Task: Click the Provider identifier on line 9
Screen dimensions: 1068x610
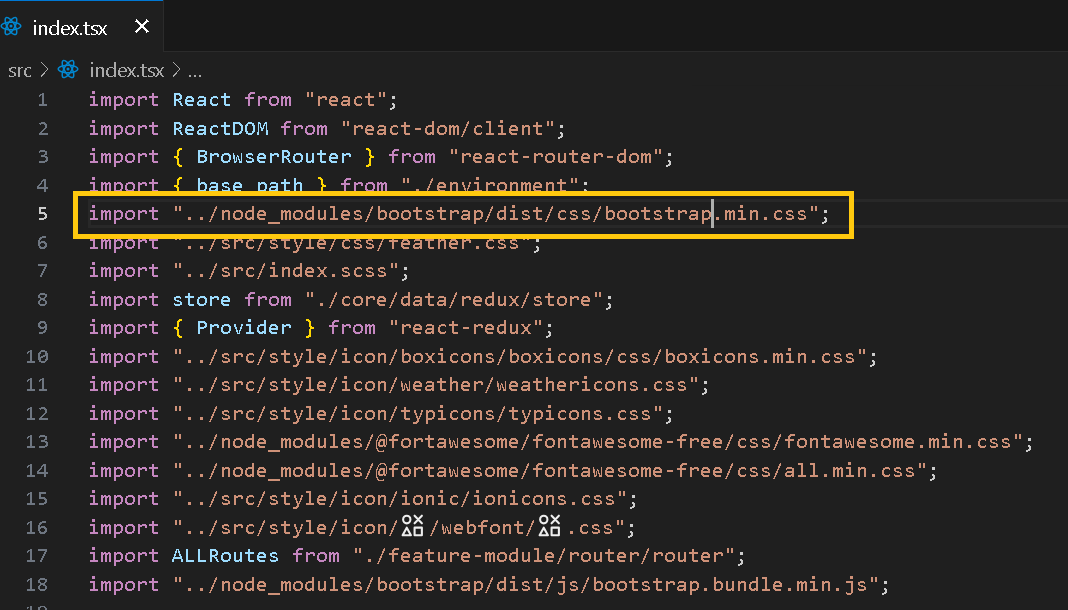Action: click(x=244, y=328)
